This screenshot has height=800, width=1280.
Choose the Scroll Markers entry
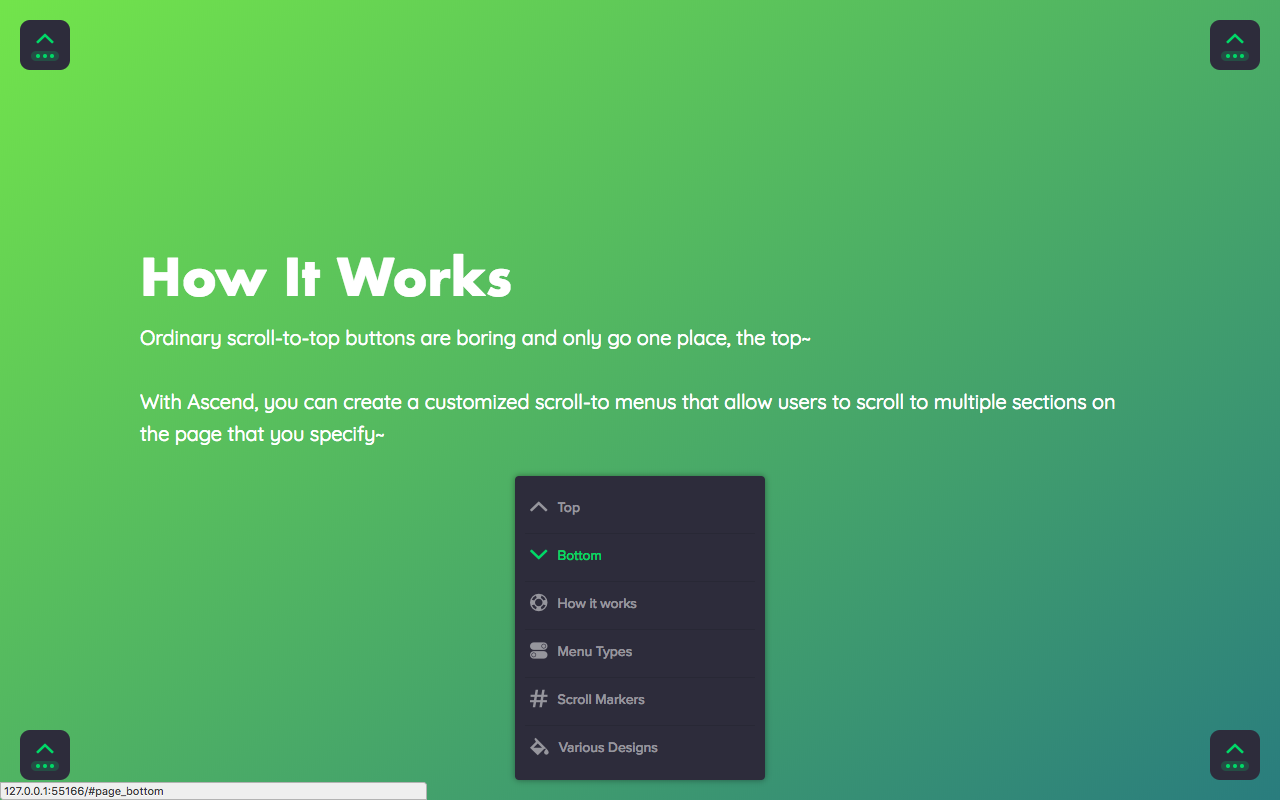tap(640, 699)
